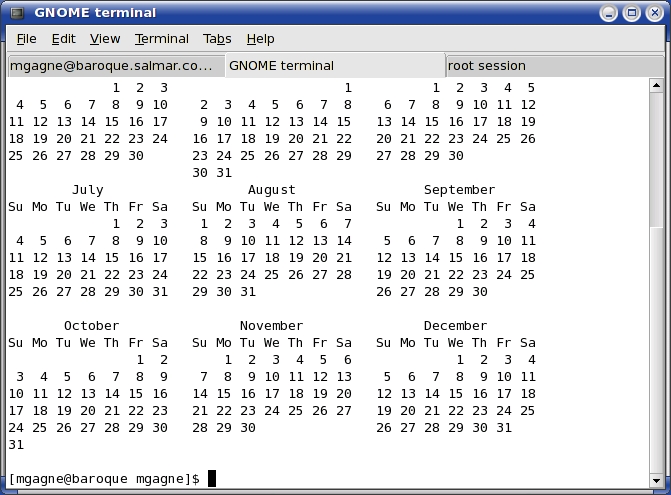Close the GNOME terminal window
Screen dimensions: 671x495
coord(653,13)
